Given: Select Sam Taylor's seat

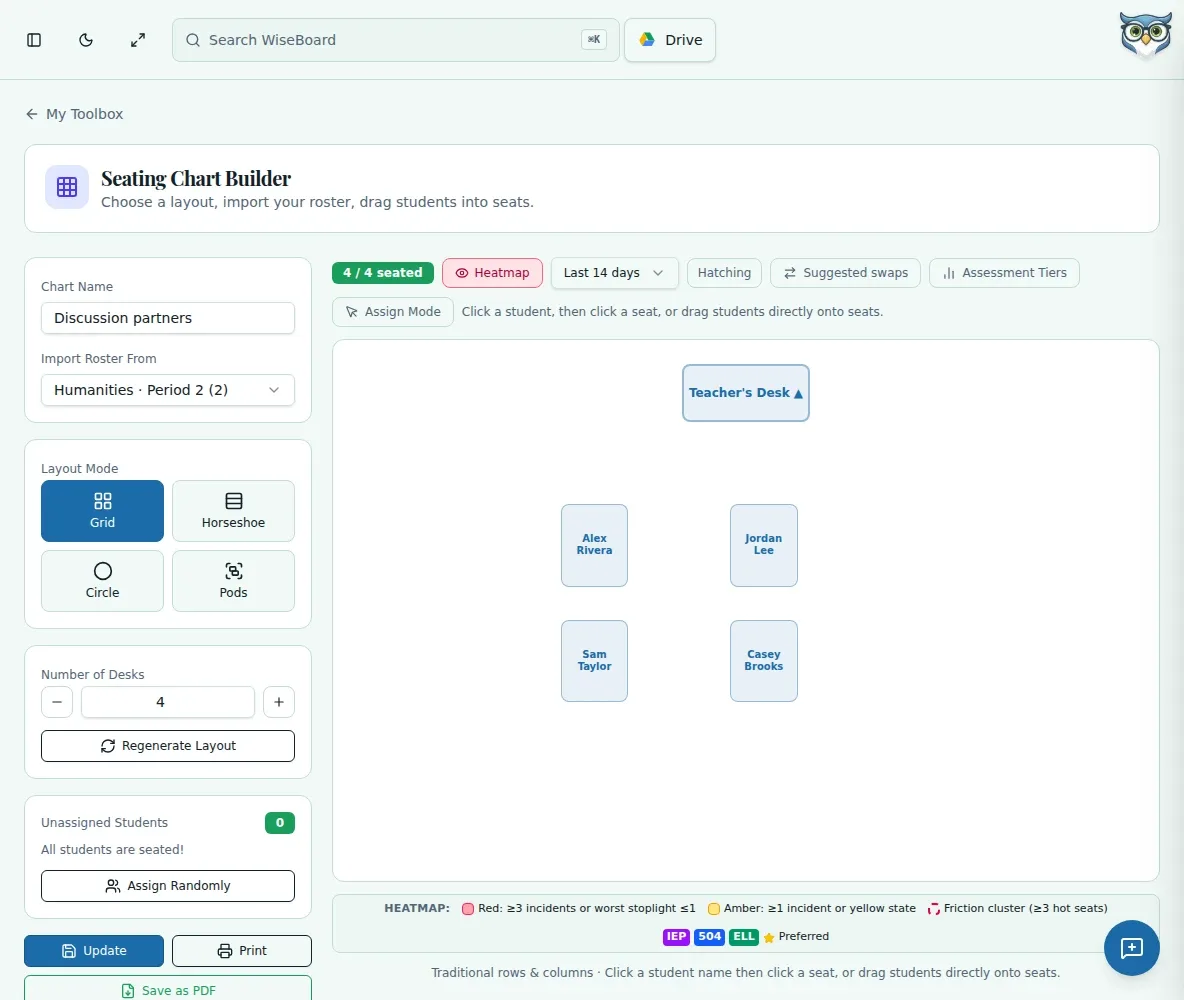Looking at the screenshot, I should tap(594, 661).
